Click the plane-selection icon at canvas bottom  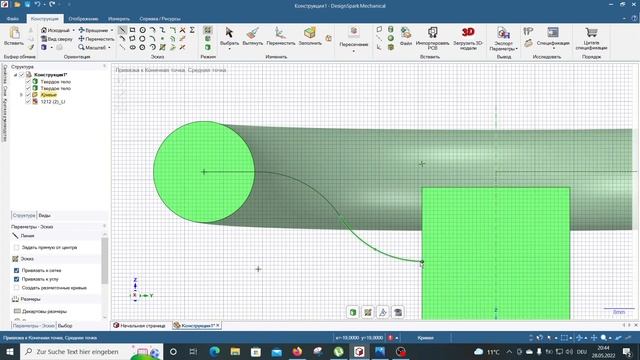382,312
